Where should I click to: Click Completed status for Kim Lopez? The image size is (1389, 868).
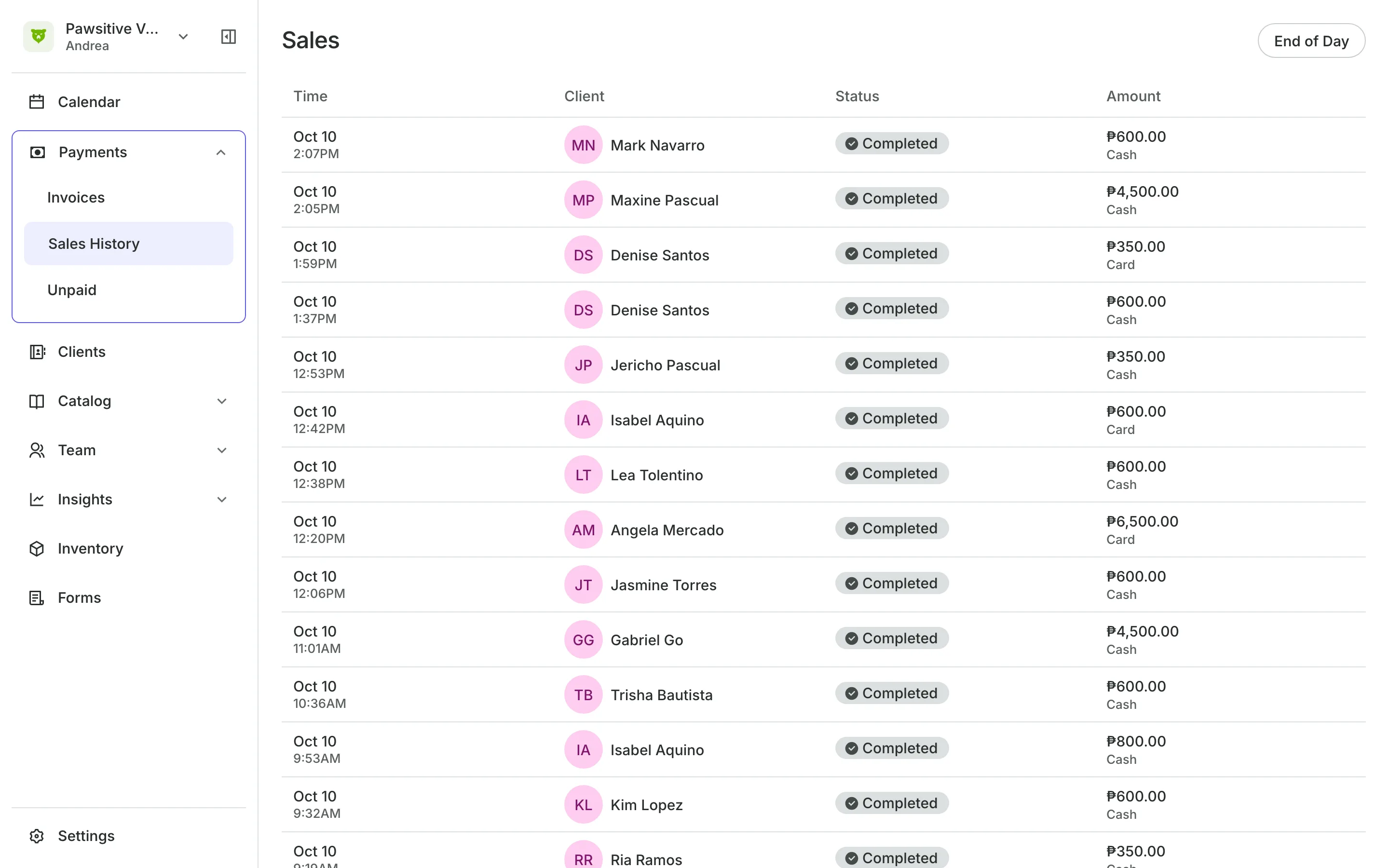click(891, 803)
